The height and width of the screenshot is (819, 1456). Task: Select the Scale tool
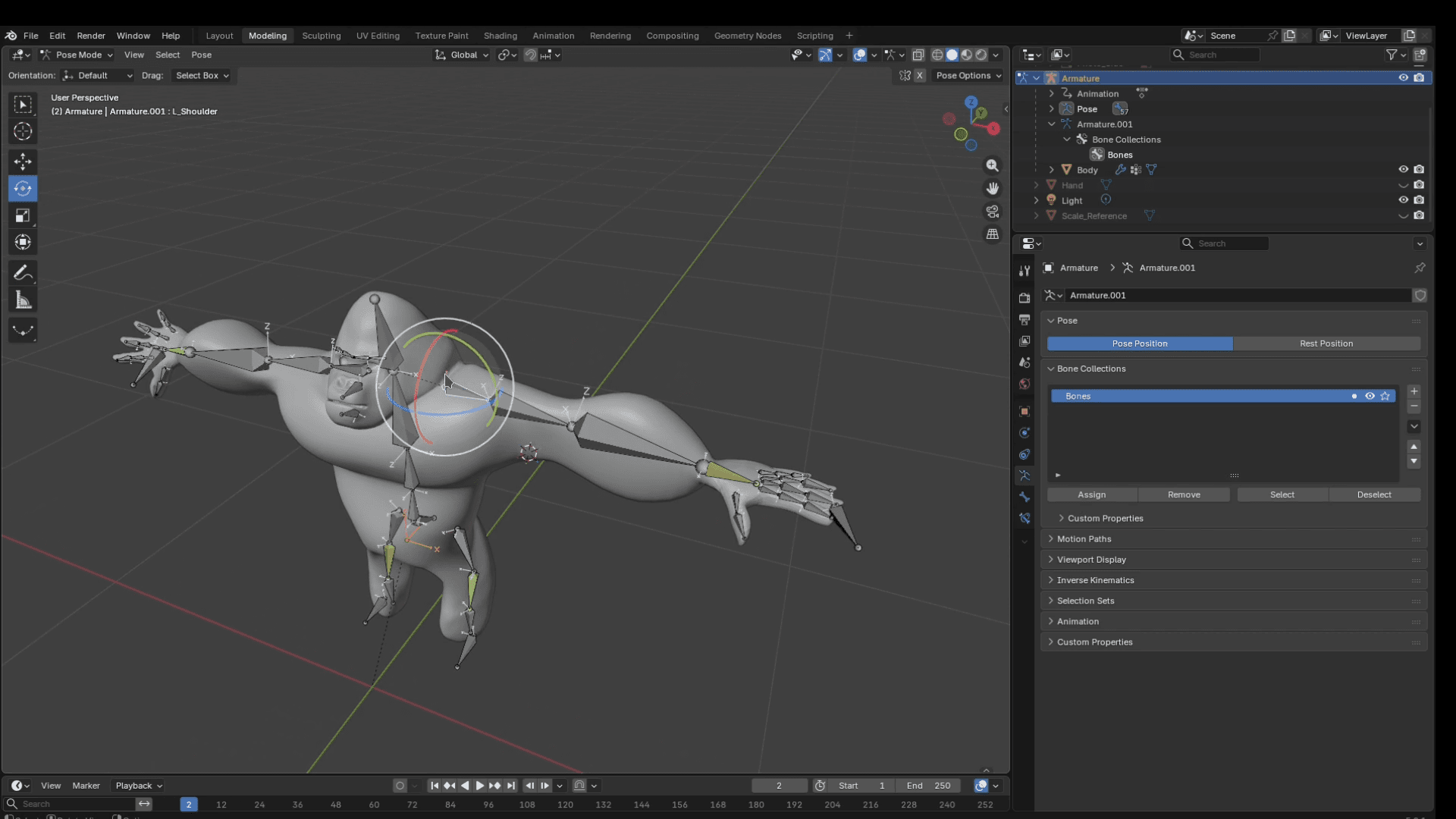coord(23,215)
